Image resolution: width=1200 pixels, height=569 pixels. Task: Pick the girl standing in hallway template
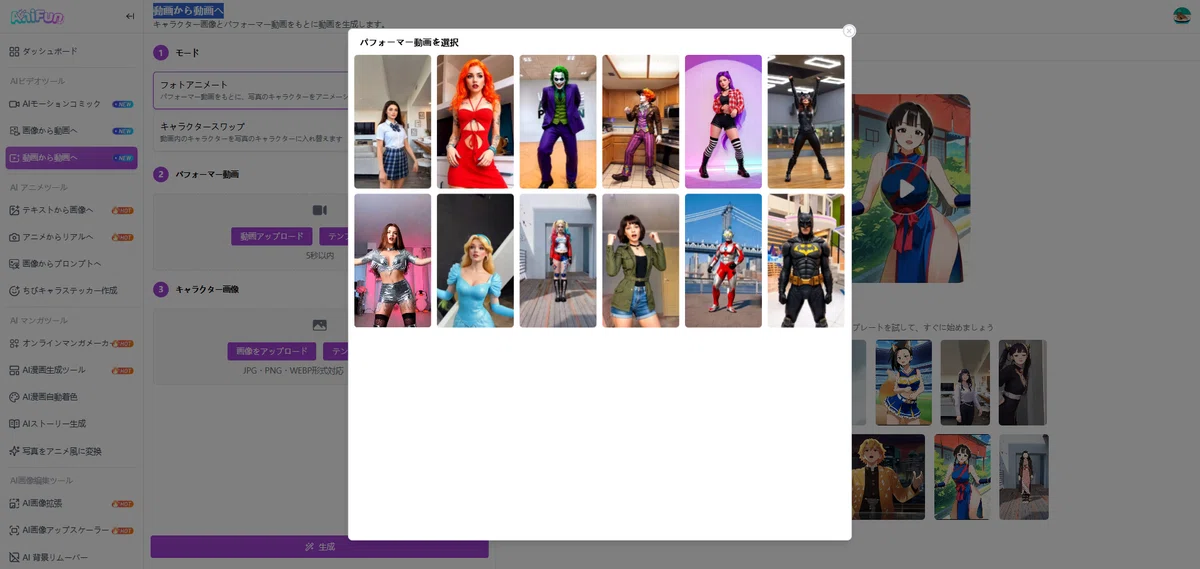coord(1024,476)
